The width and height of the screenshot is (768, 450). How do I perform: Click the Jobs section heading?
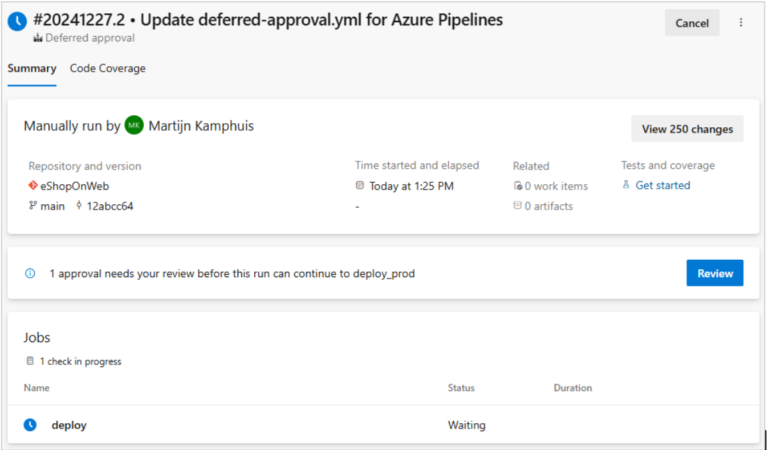click(x=37, y=337)
